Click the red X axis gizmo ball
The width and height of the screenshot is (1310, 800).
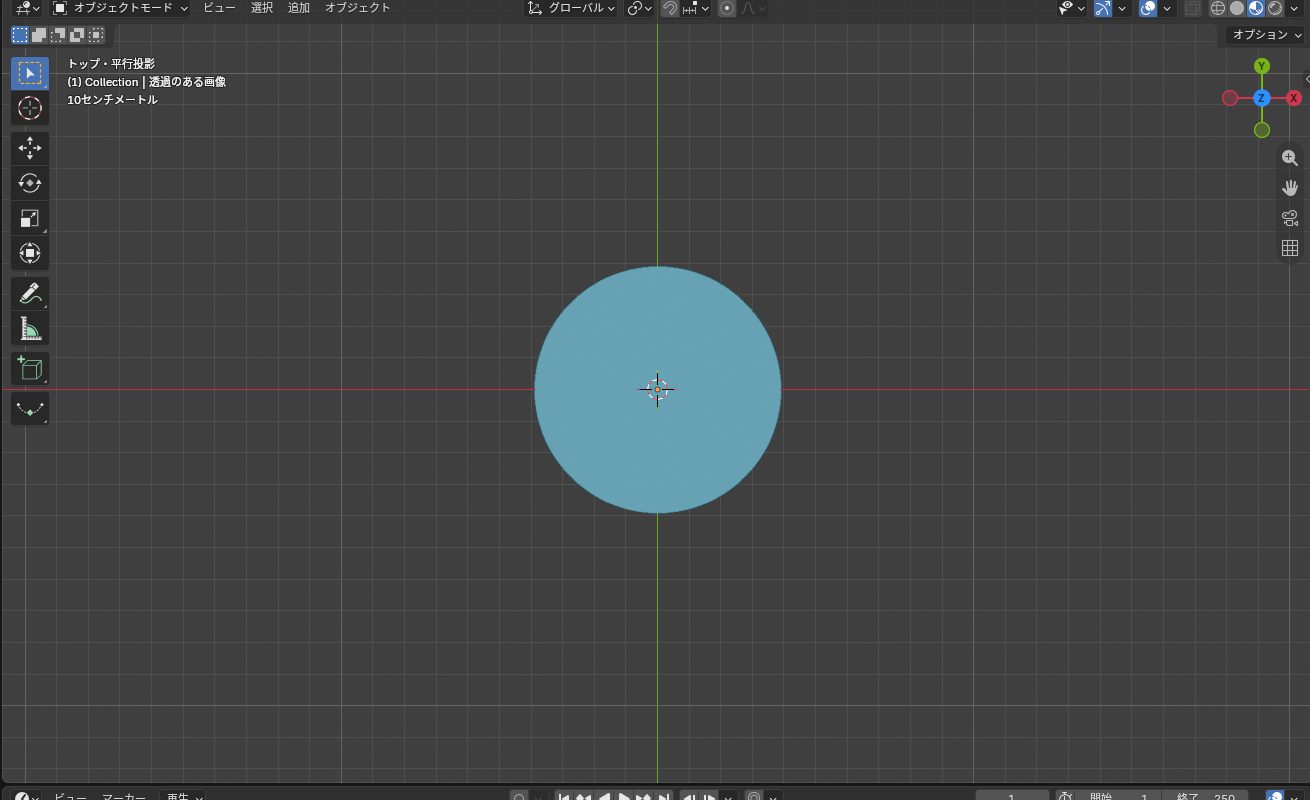(1294, 98)
